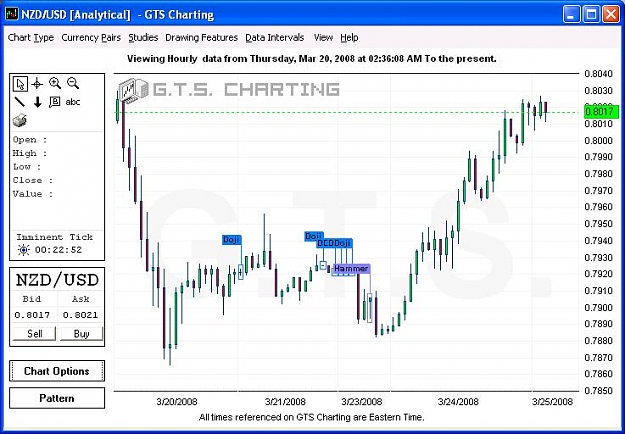Select the arrow pointer tool

coord(20,84)
